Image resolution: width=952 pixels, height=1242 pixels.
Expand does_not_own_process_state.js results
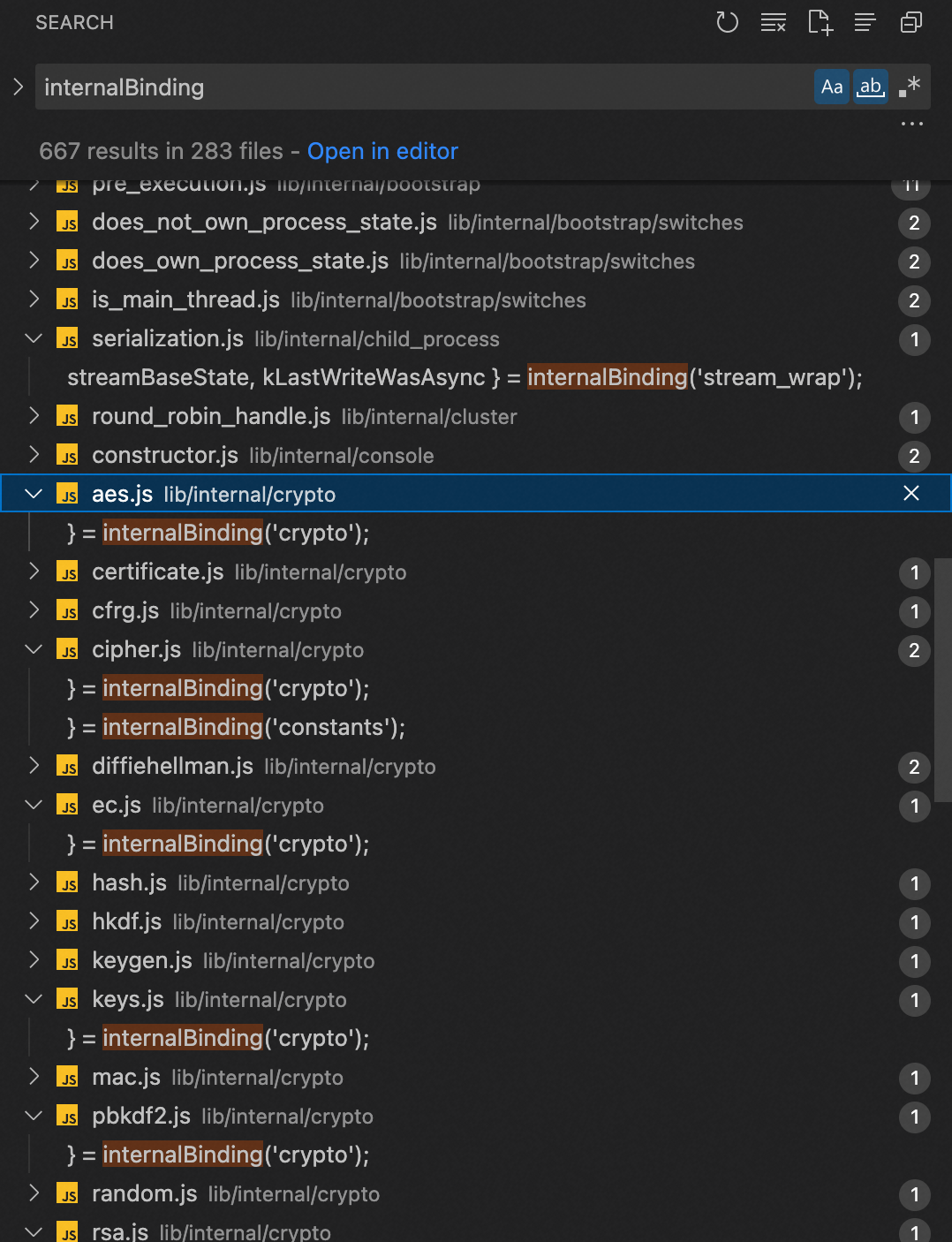pyautogui.click(x=34, y=222)
